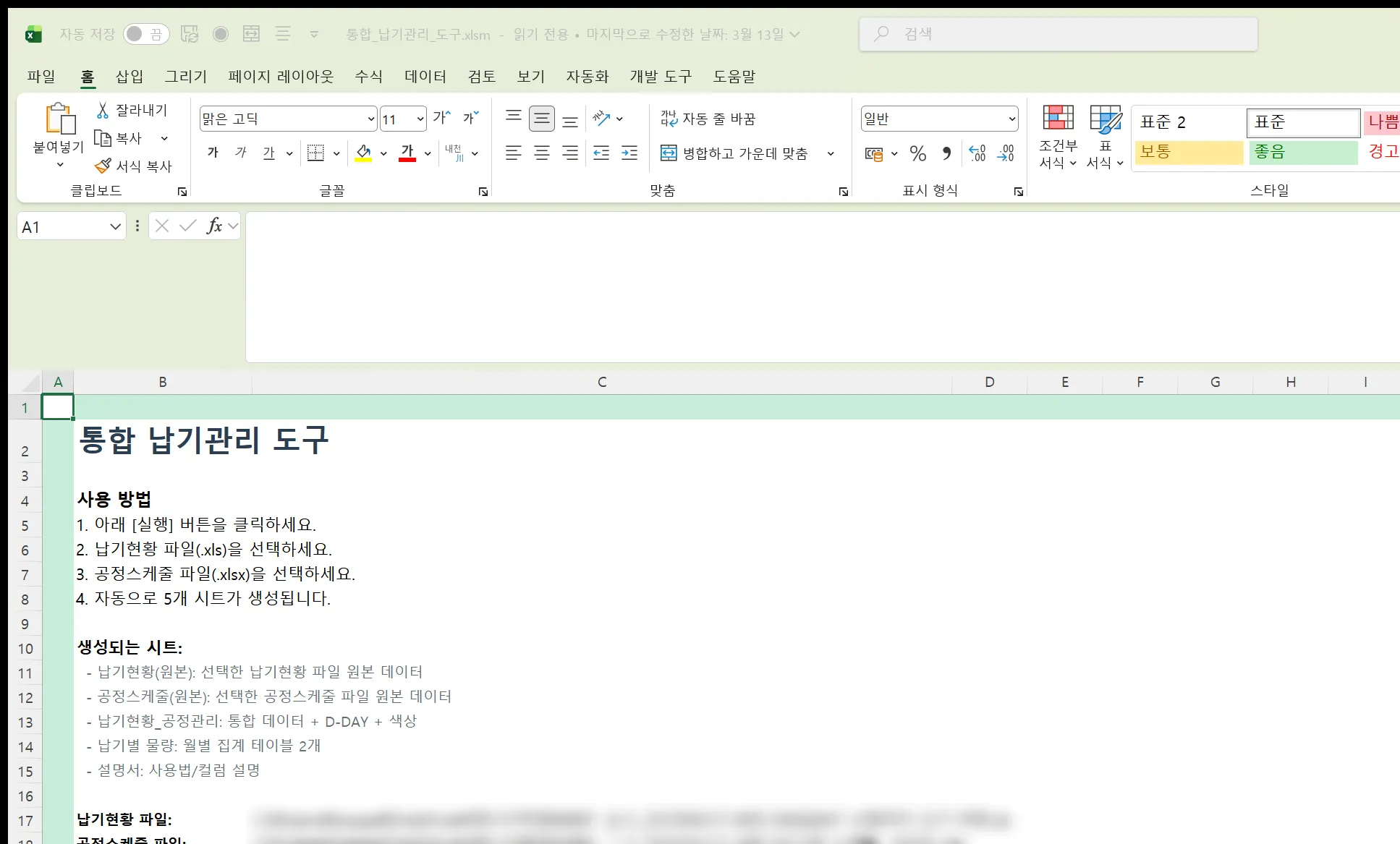
Task: Open the 개발 도구 (Developer) tab
Action: pos(661,76)
